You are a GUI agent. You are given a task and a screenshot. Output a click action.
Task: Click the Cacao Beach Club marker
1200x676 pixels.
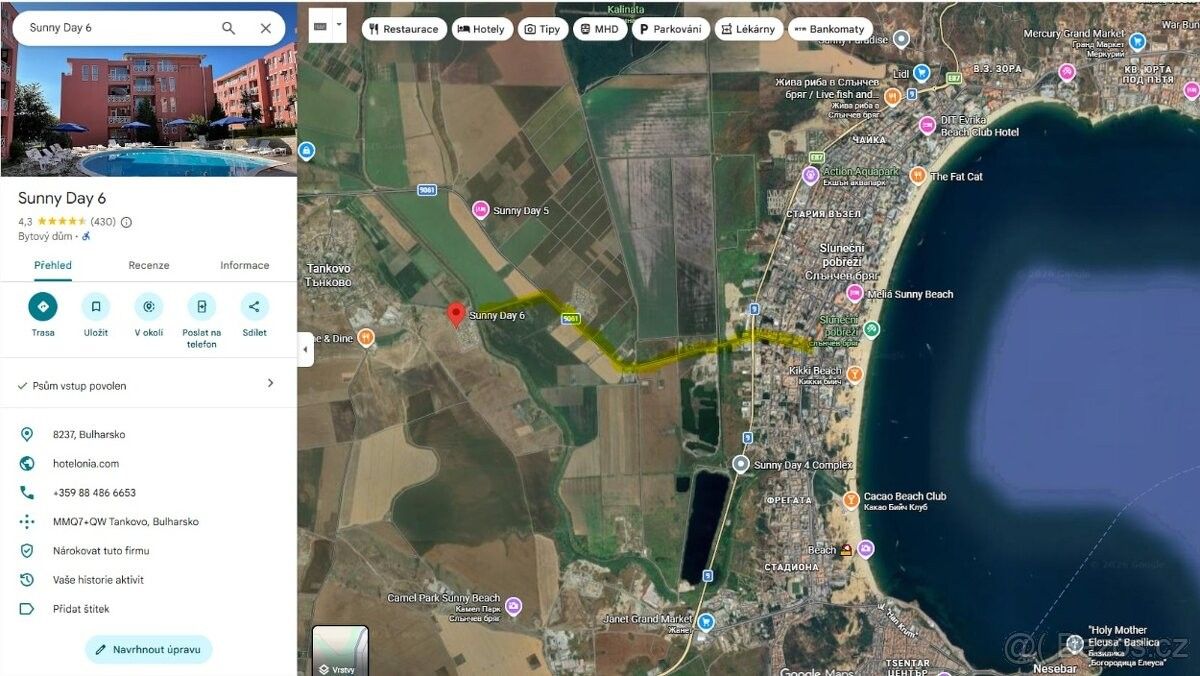(x=850, y=499)
